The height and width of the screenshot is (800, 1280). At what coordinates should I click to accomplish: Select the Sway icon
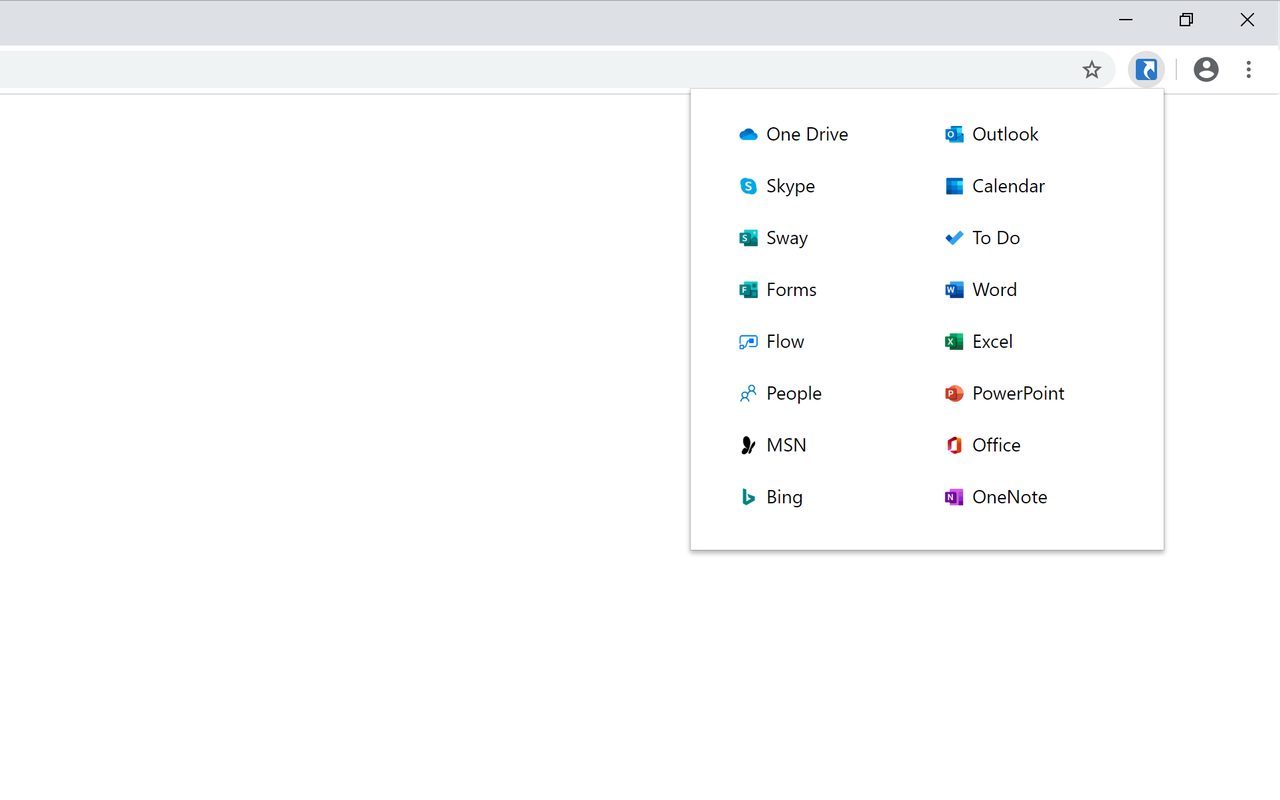748,238
